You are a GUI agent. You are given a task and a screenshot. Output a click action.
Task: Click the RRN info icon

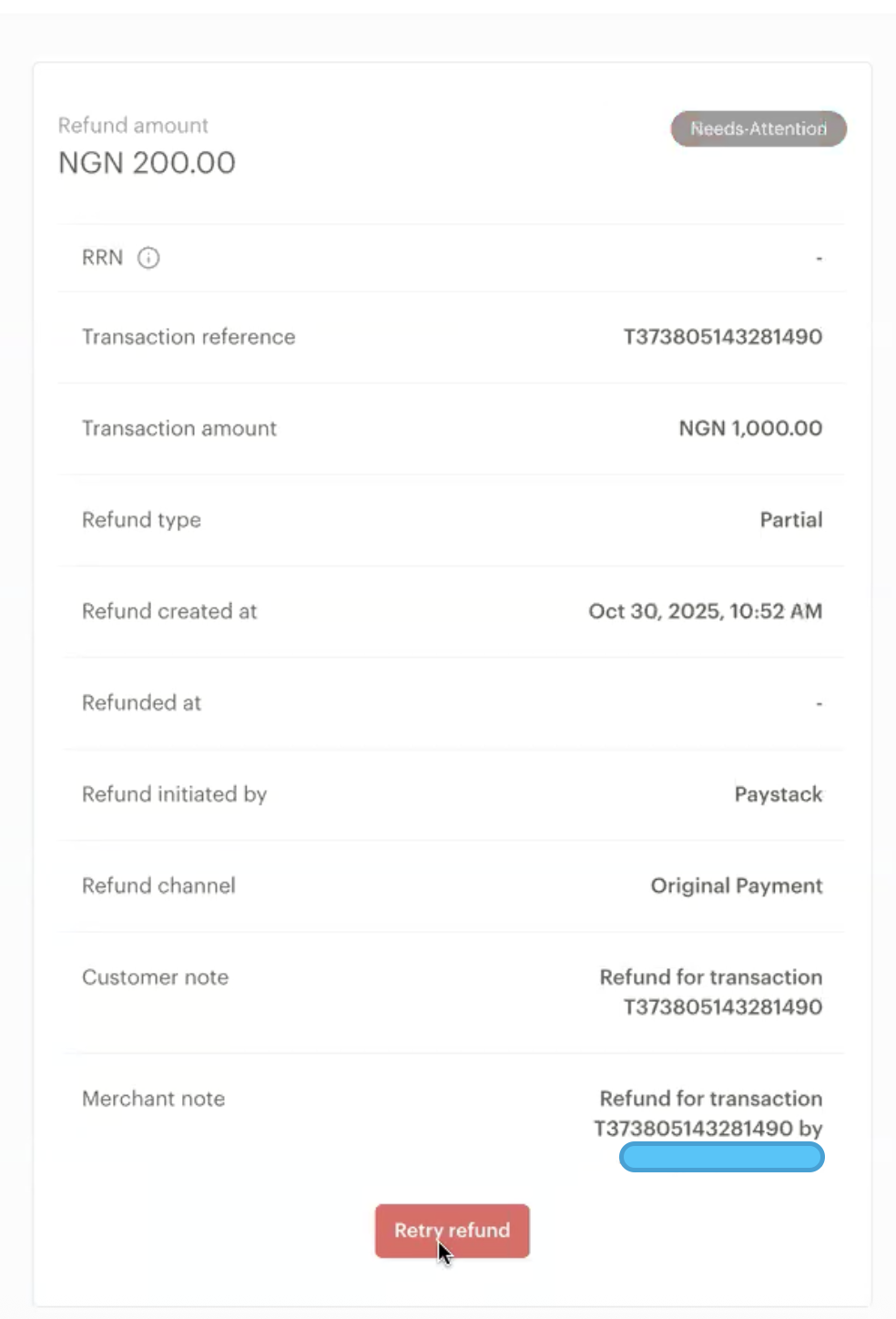(148, 258)
